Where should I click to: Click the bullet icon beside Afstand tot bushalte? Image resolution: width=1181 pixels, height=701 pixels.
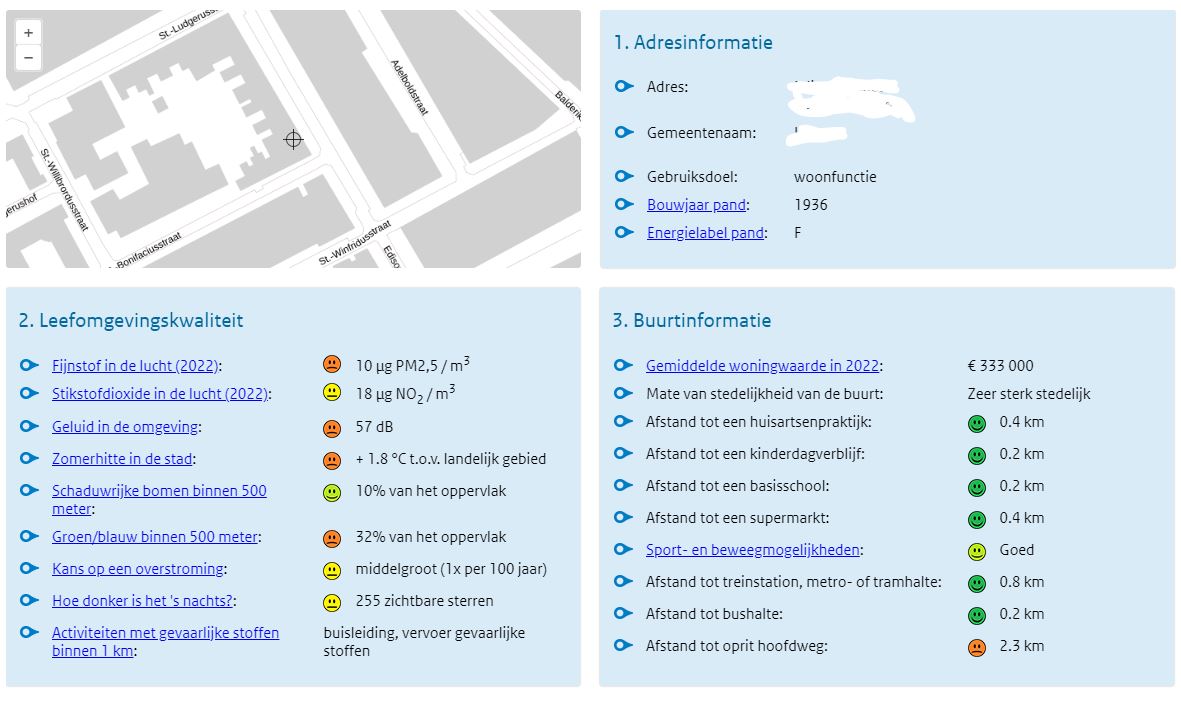[624, 613]
